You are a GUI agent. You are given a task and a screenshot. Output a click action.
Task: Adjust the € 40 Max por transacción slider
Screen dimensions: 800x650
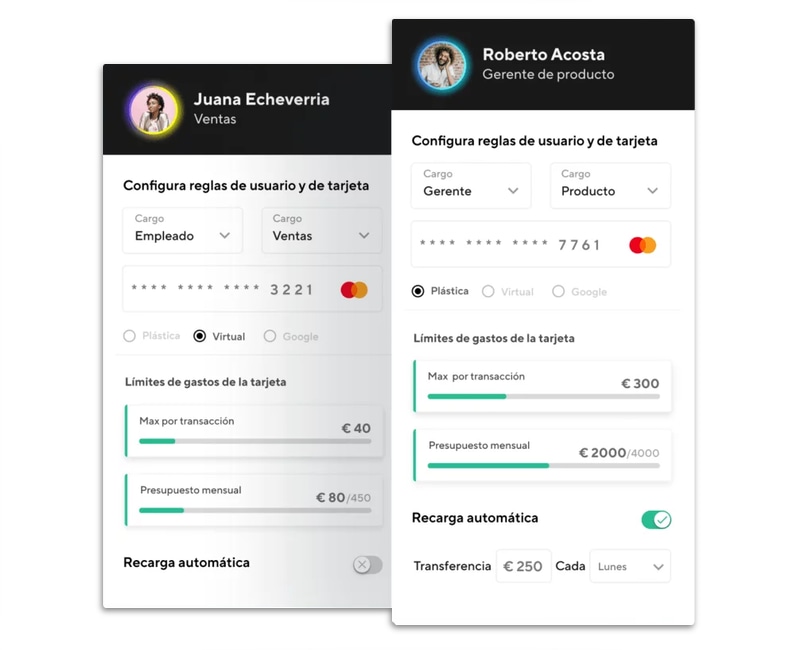[255, 441]
